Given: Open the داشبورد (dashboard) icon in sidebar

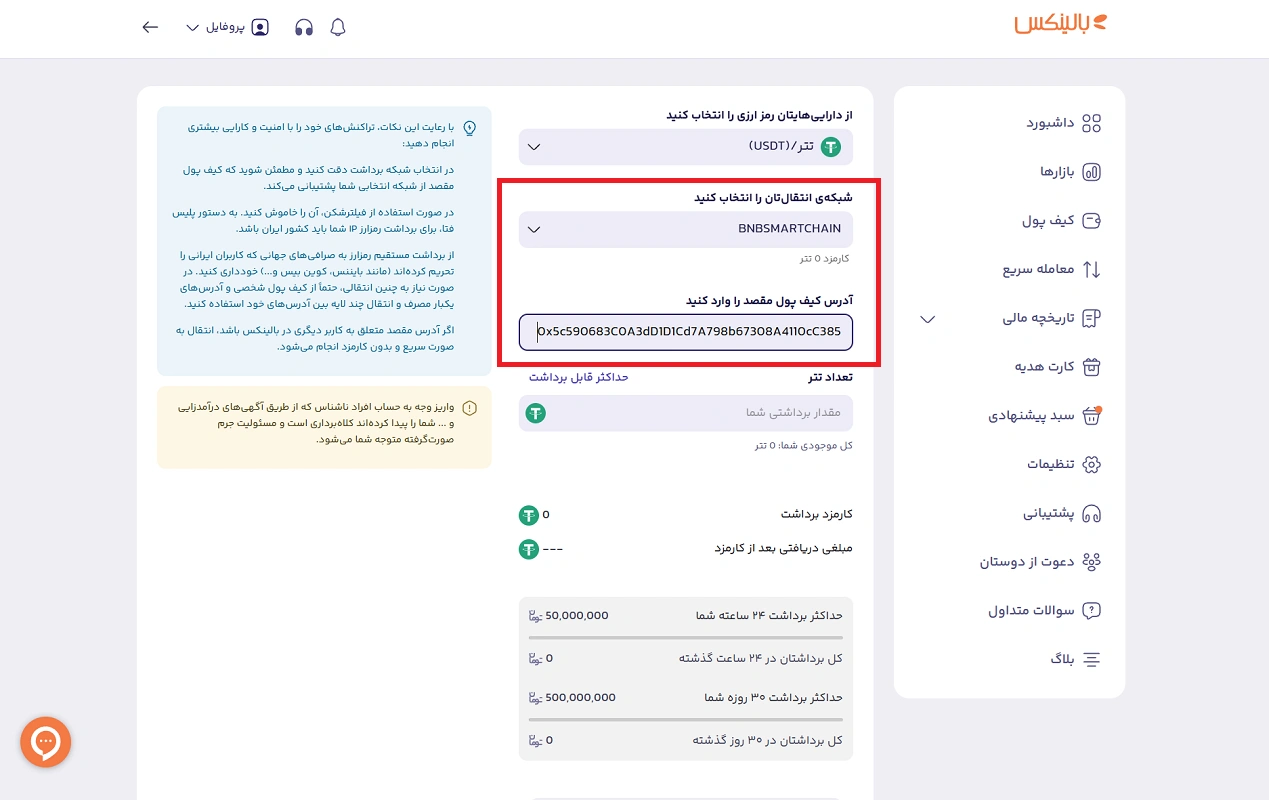Looking at the screenshot, I should tap(1091, 122).
